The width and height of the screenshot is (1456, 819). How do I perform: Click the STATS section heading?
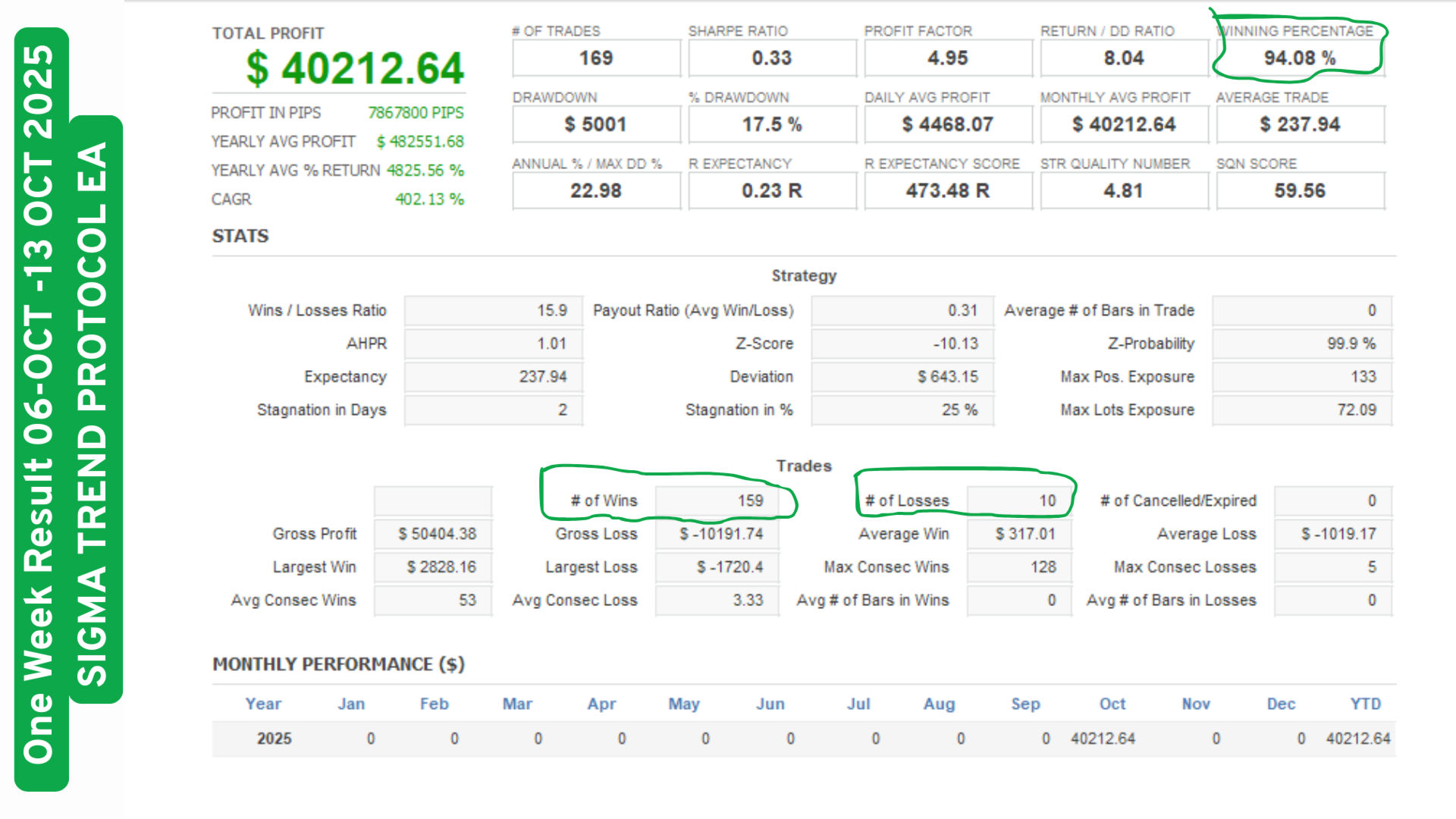[240, 236]
